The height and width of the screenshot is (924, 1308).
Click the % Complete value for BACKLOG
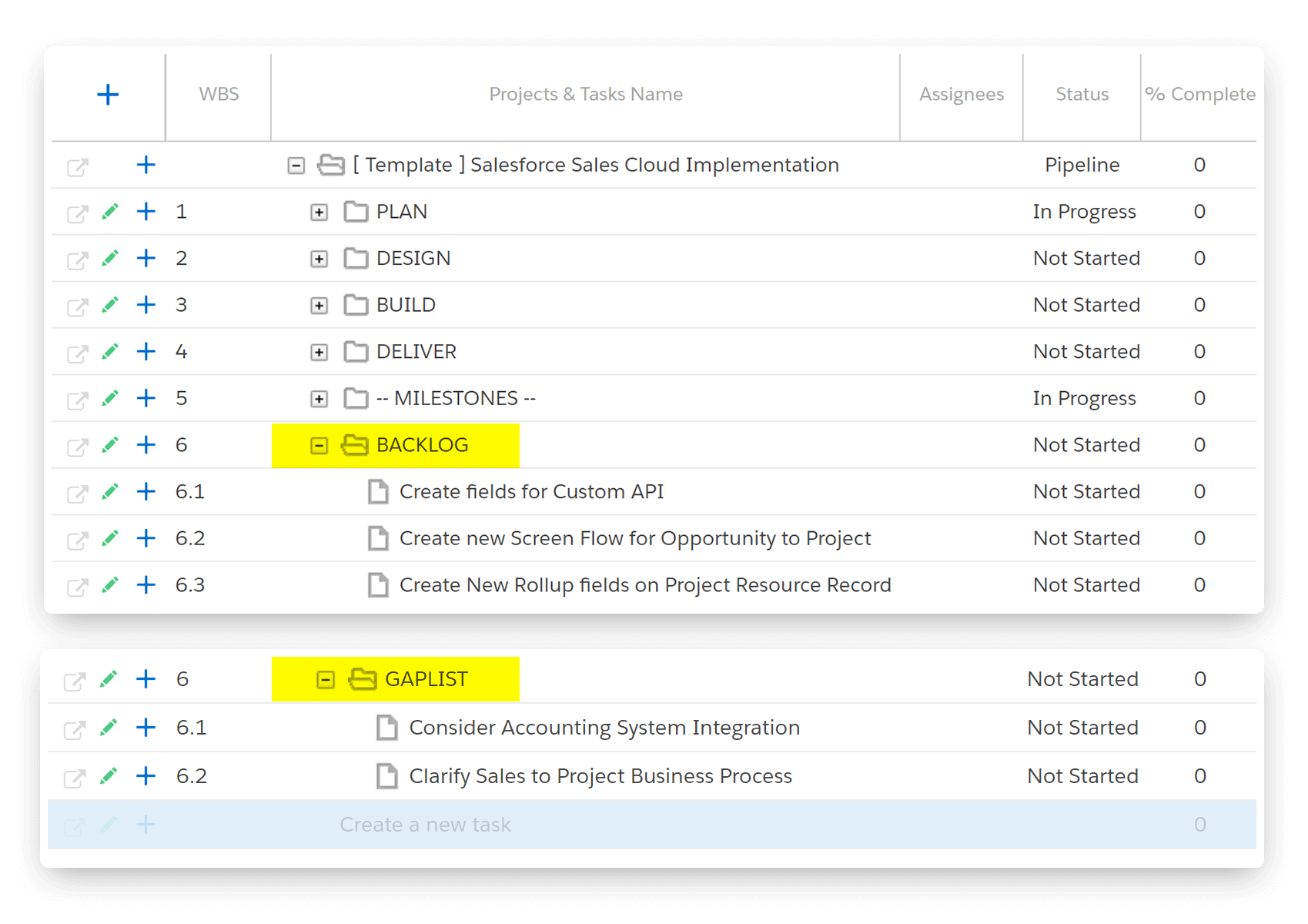[1199, 445]
